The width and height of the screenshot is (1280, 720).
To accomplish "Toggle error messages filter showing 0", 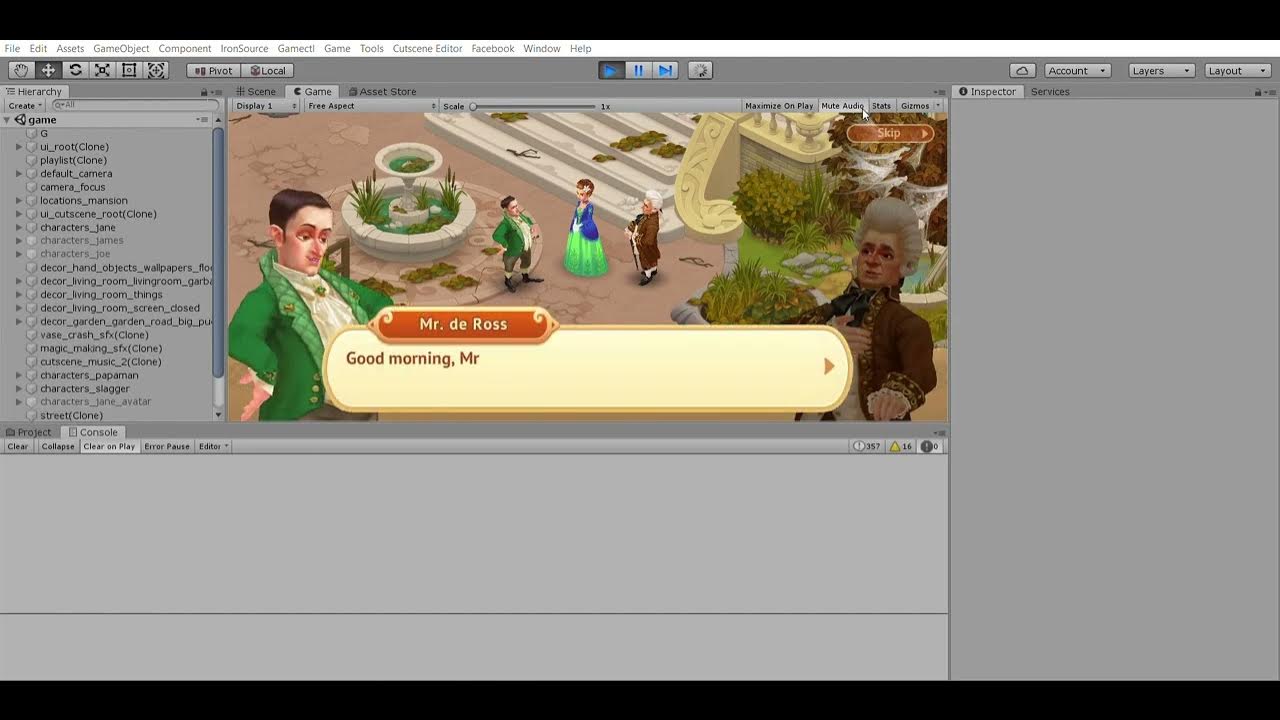I will pyautogui.click(x=929, y=446).
